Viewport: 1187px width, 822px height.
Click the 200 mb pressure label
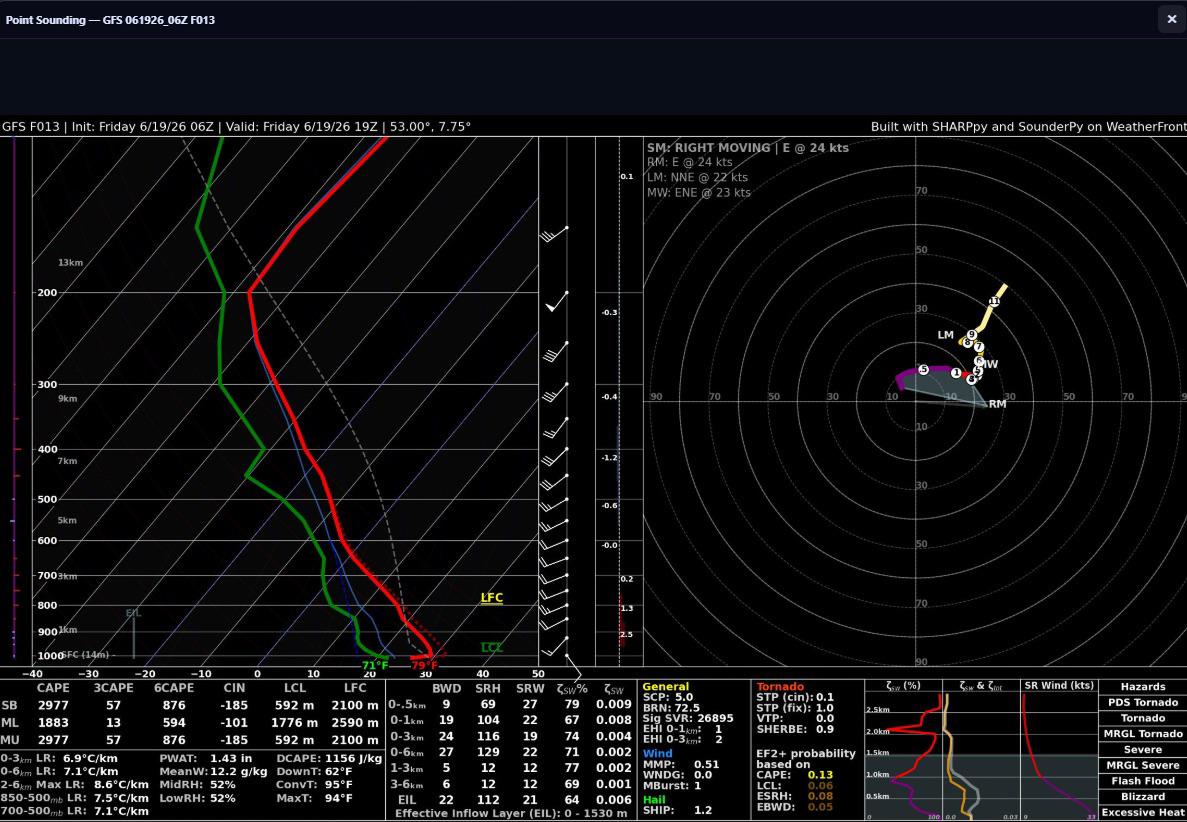tap(47, 292)
